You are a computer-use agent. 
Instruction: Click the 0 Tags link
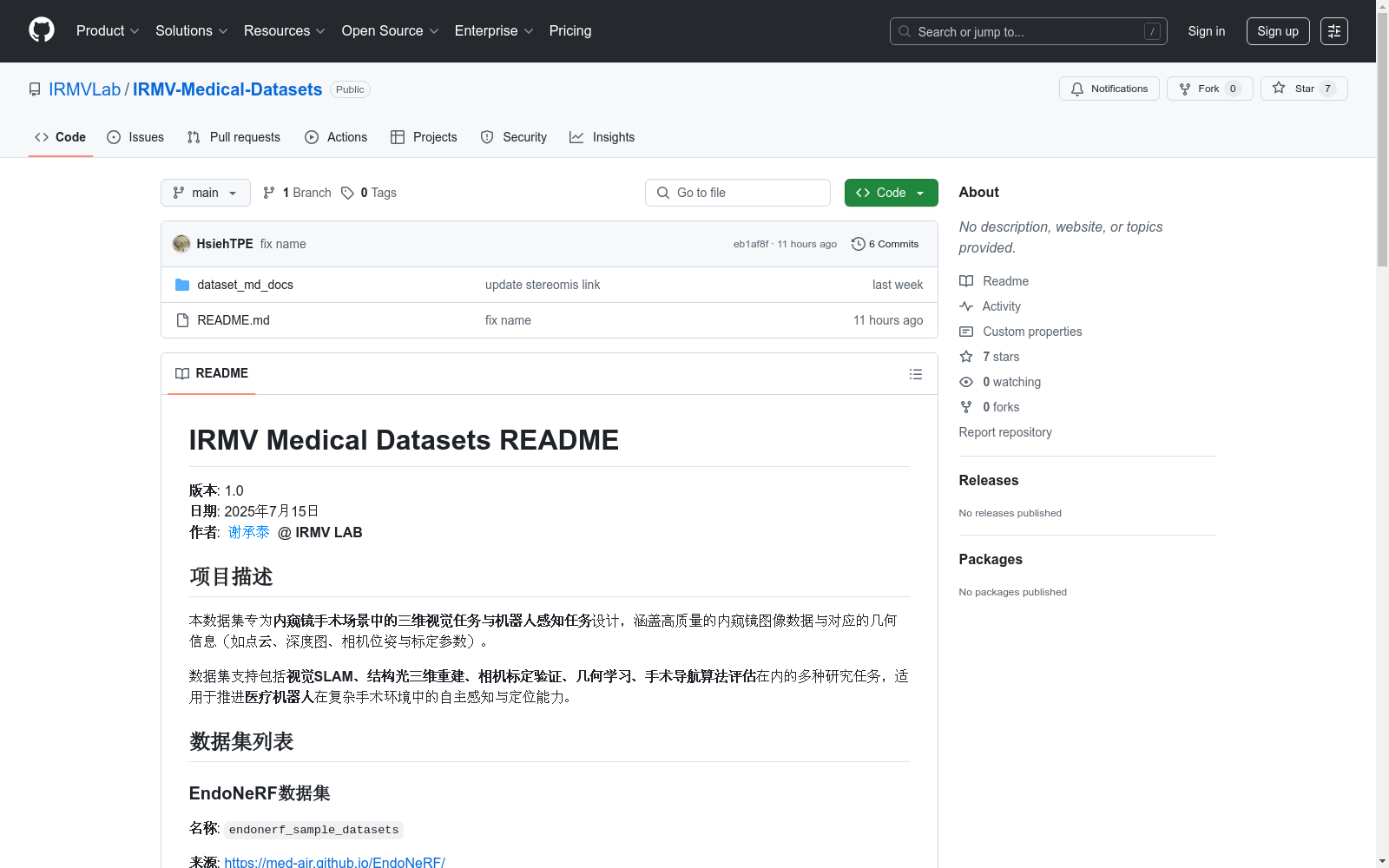coord(369,193)
